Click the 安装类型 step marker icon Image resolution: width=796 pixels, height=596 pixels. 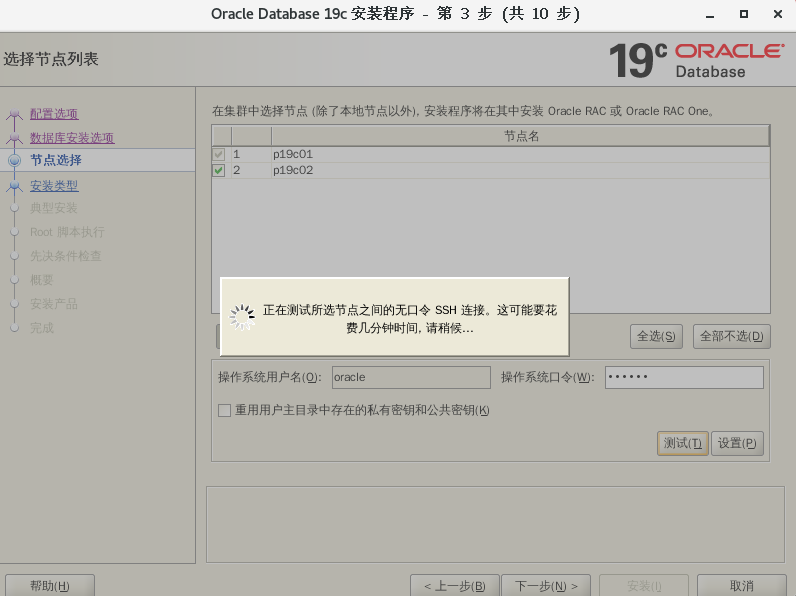pyautogui.click(x=15, y=186)
